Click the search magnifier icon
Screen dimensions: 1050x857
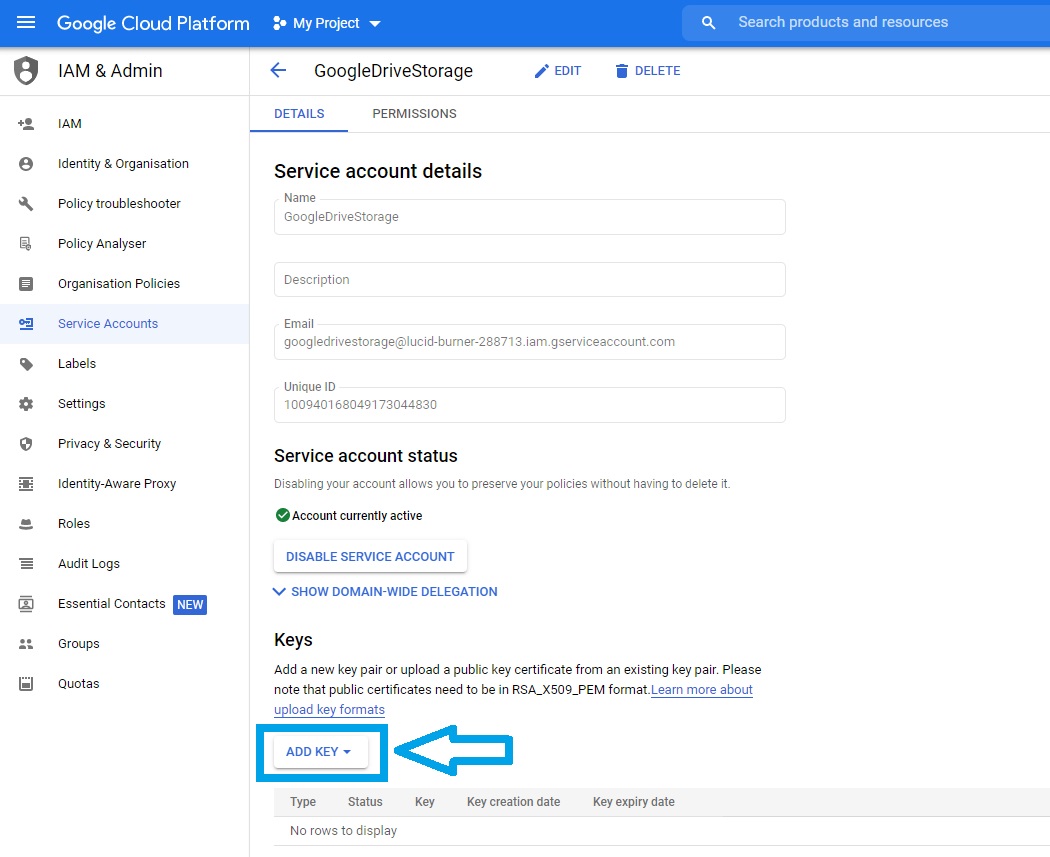point(708,23)
